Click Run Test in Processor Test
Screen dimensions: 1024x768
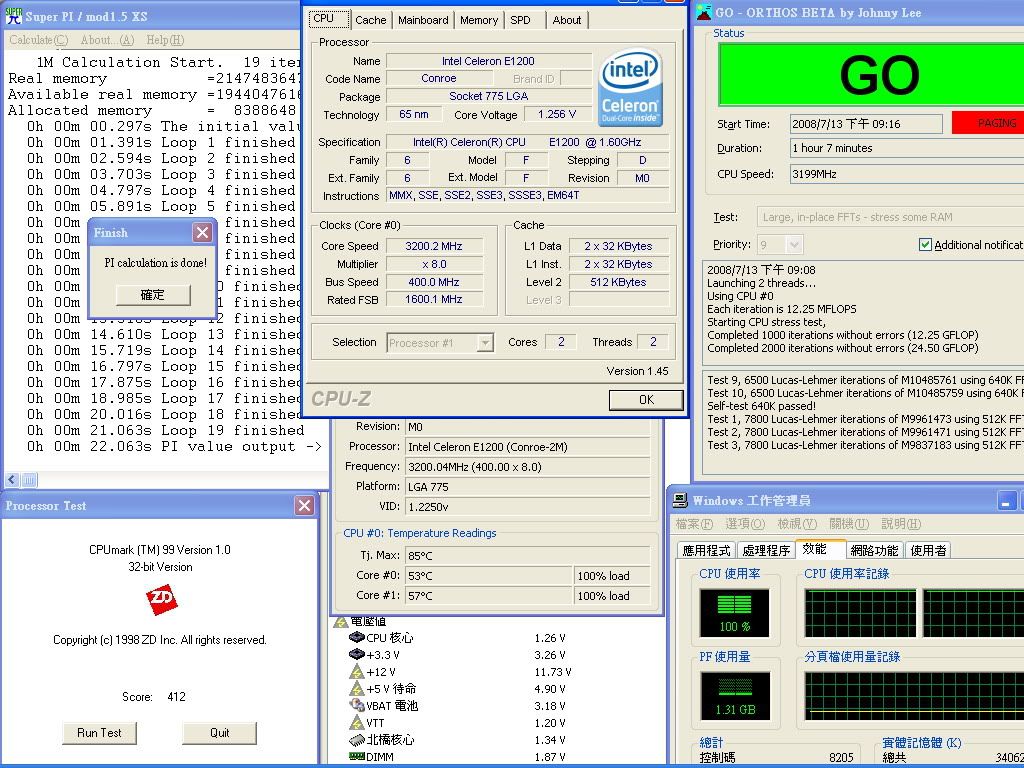[99, 733]
